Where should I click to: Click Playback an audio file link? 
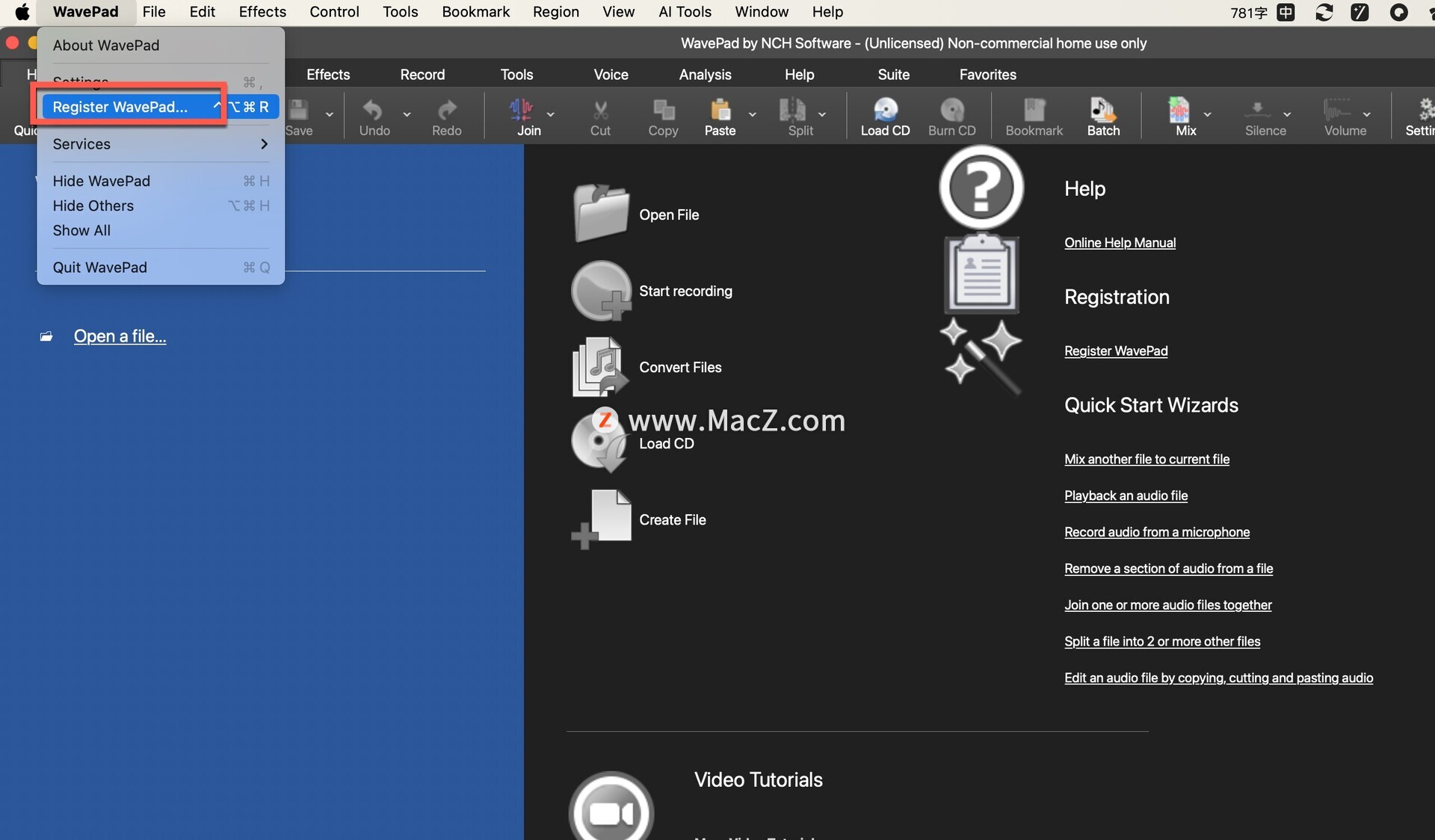click(x=1126, y=495)
